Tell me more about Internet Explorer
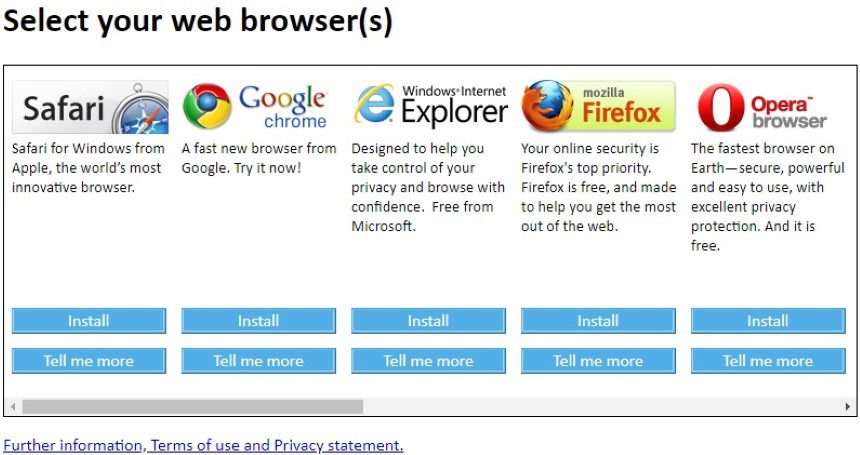The height and width of the screenshot is (455, 860). pos(428,361)
